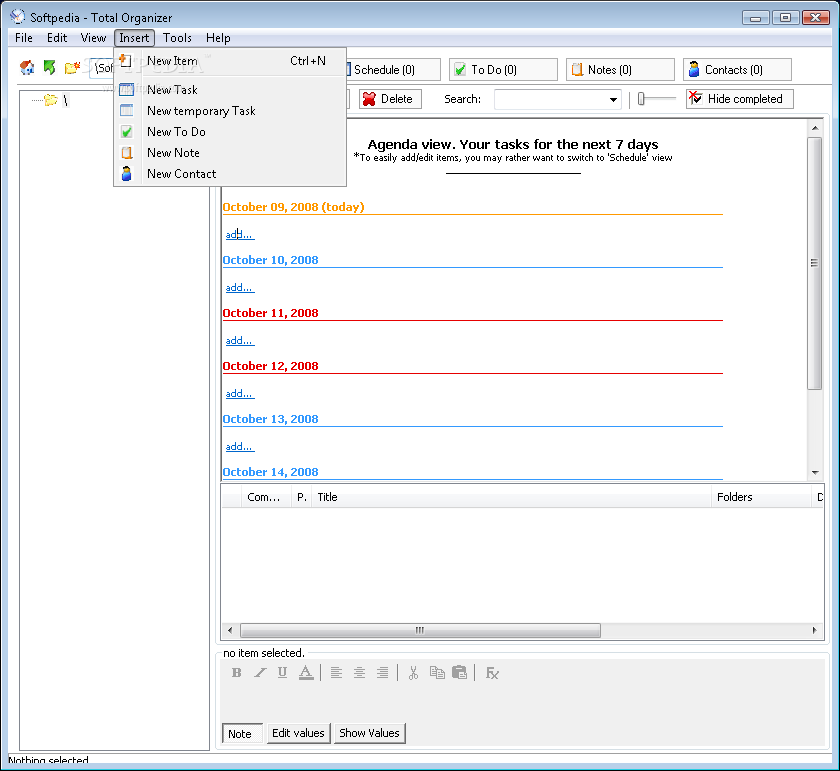Click the red Delete button
This screenshot has height=771, width=840.
[390, 99]
